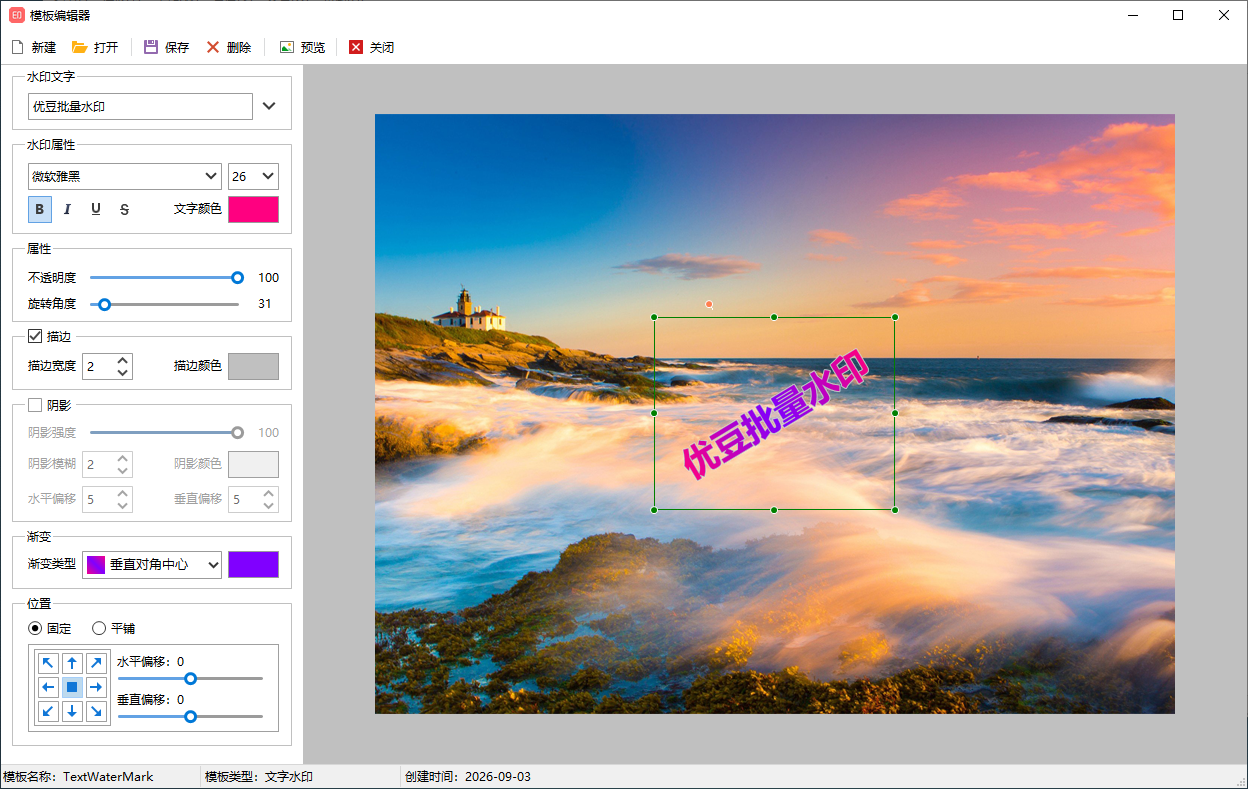The width and height of the screenshot is (1248, 789).
Task: Align watermark to top center
Action: point(72,663)
